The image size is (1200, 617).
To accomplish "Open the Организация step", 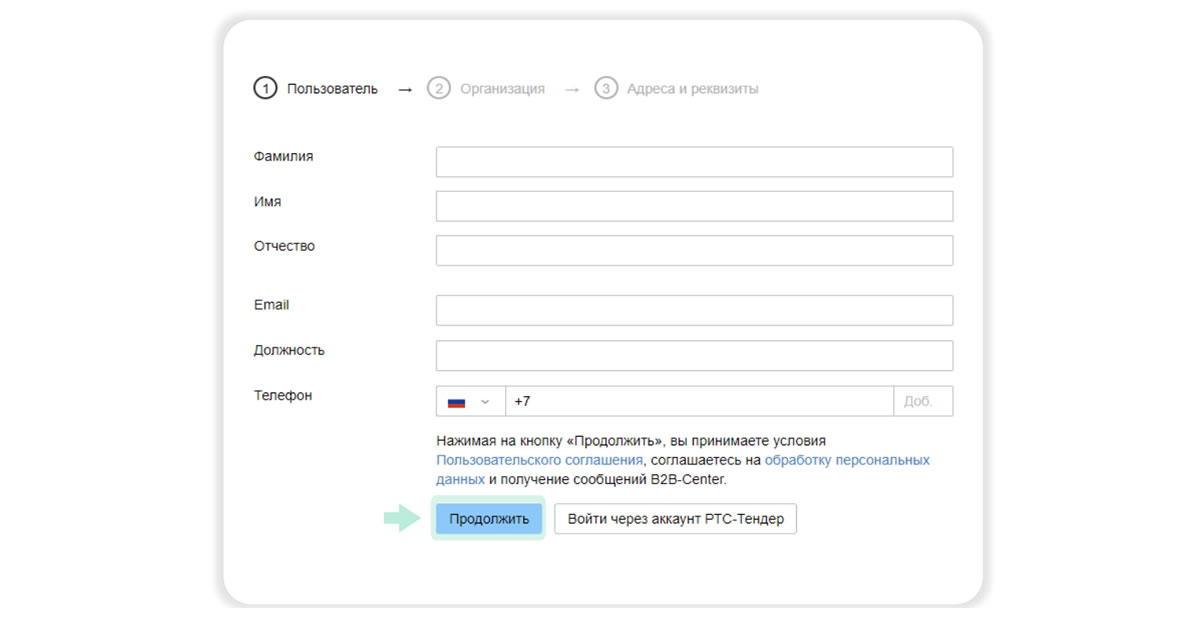I will tap(502, 89).
